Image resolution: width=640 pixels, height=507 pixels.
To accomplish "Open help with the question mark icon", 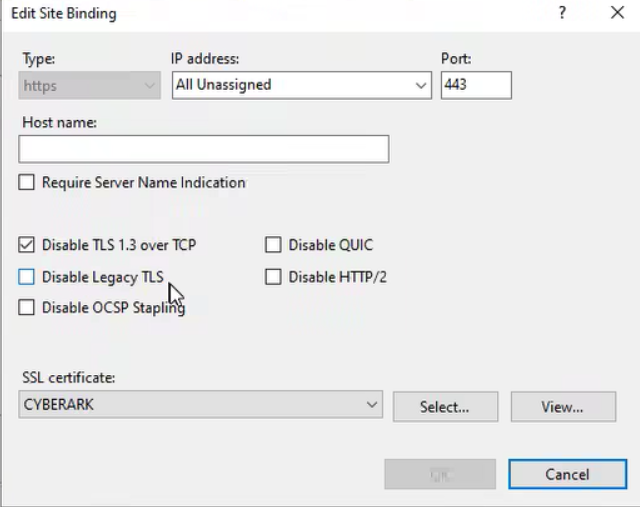I will point(562,13).
